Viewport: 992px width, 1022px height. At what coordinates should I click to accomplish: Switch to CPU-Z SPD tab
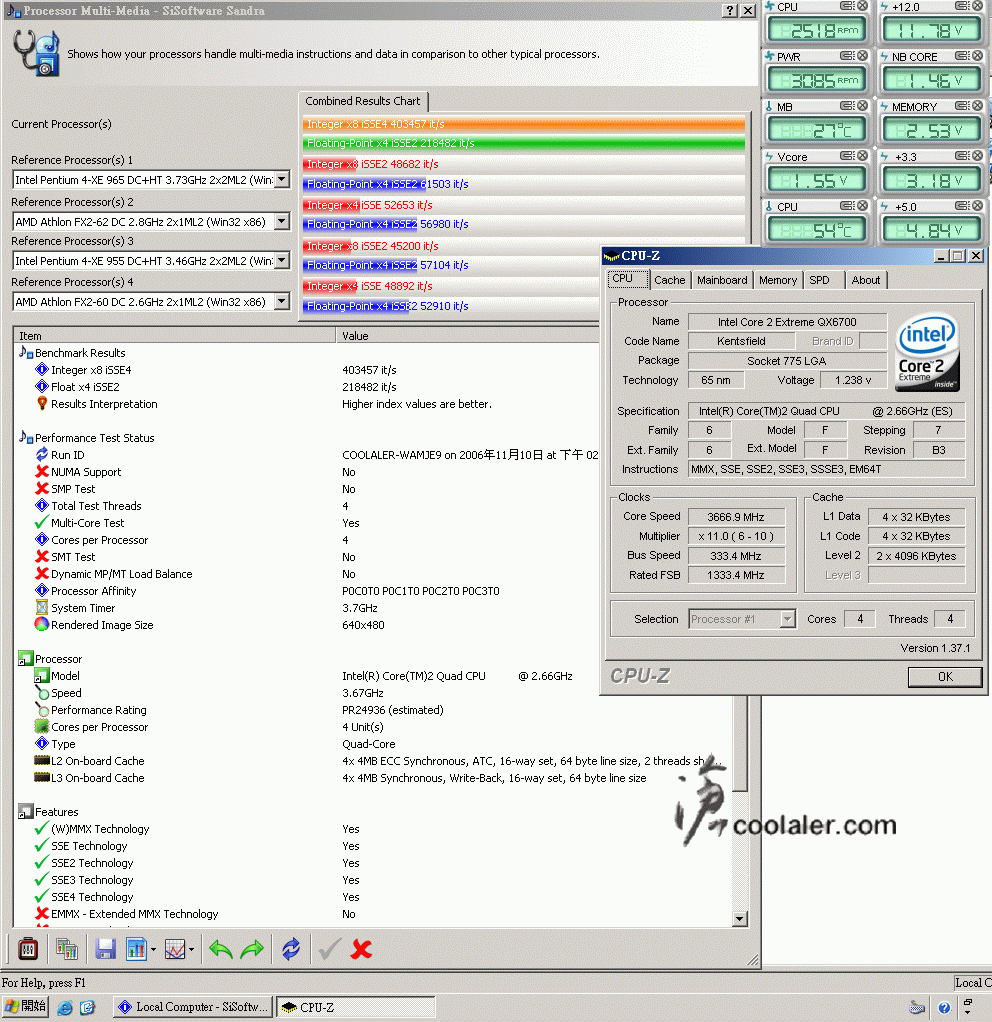click(819, 280)
